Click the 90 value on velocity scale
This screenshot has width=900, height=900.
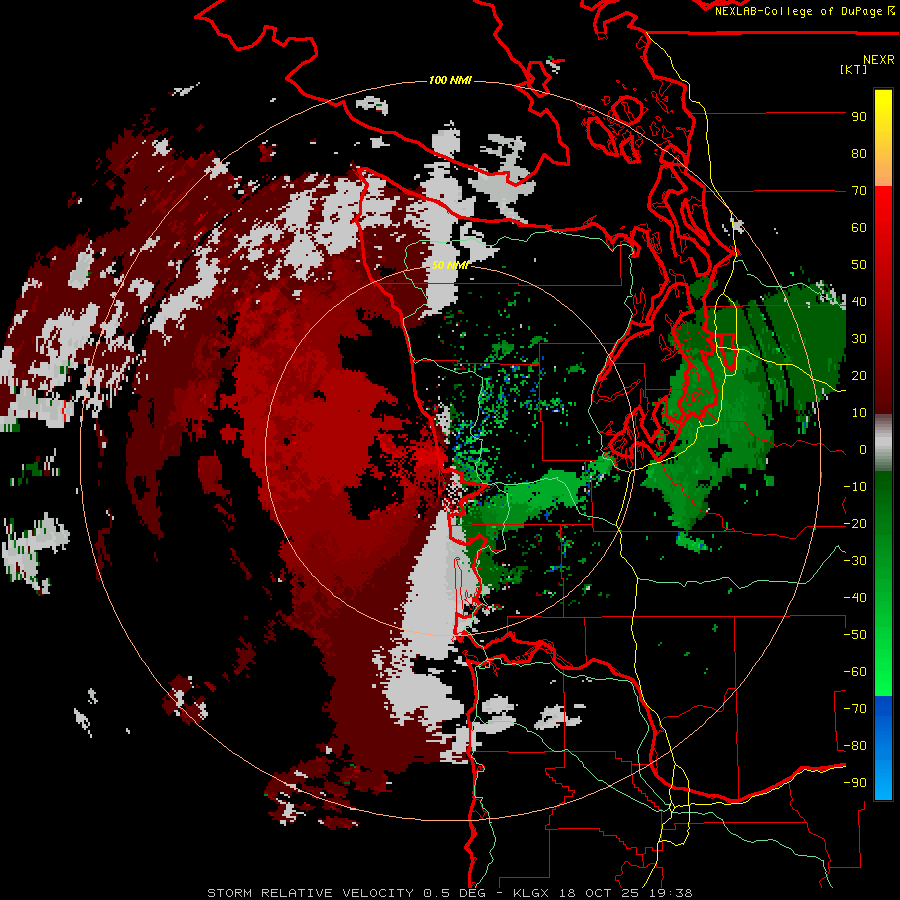coord(859,117)
